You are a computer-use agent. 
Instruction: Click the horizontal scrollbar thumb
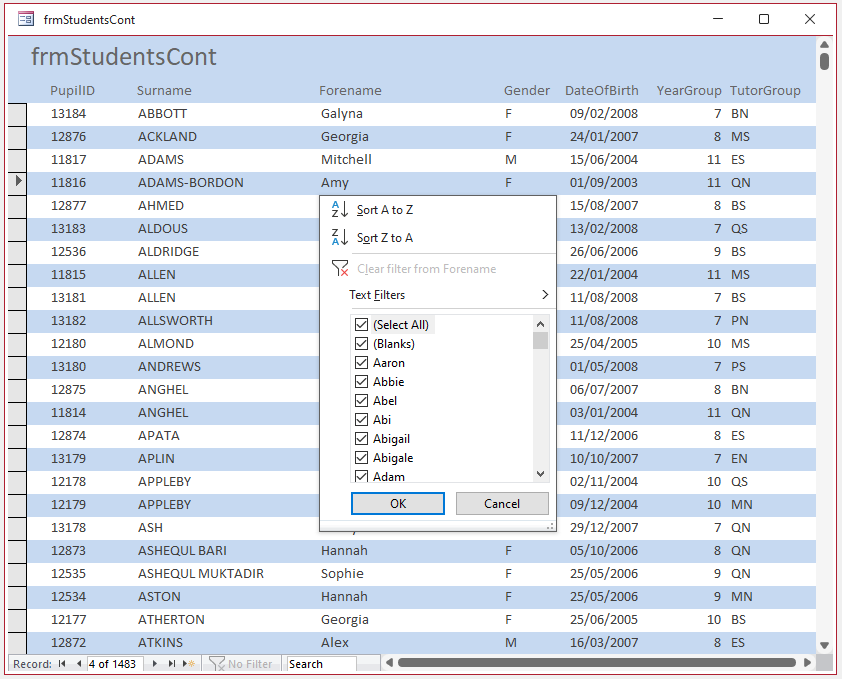tap(597, 663)
